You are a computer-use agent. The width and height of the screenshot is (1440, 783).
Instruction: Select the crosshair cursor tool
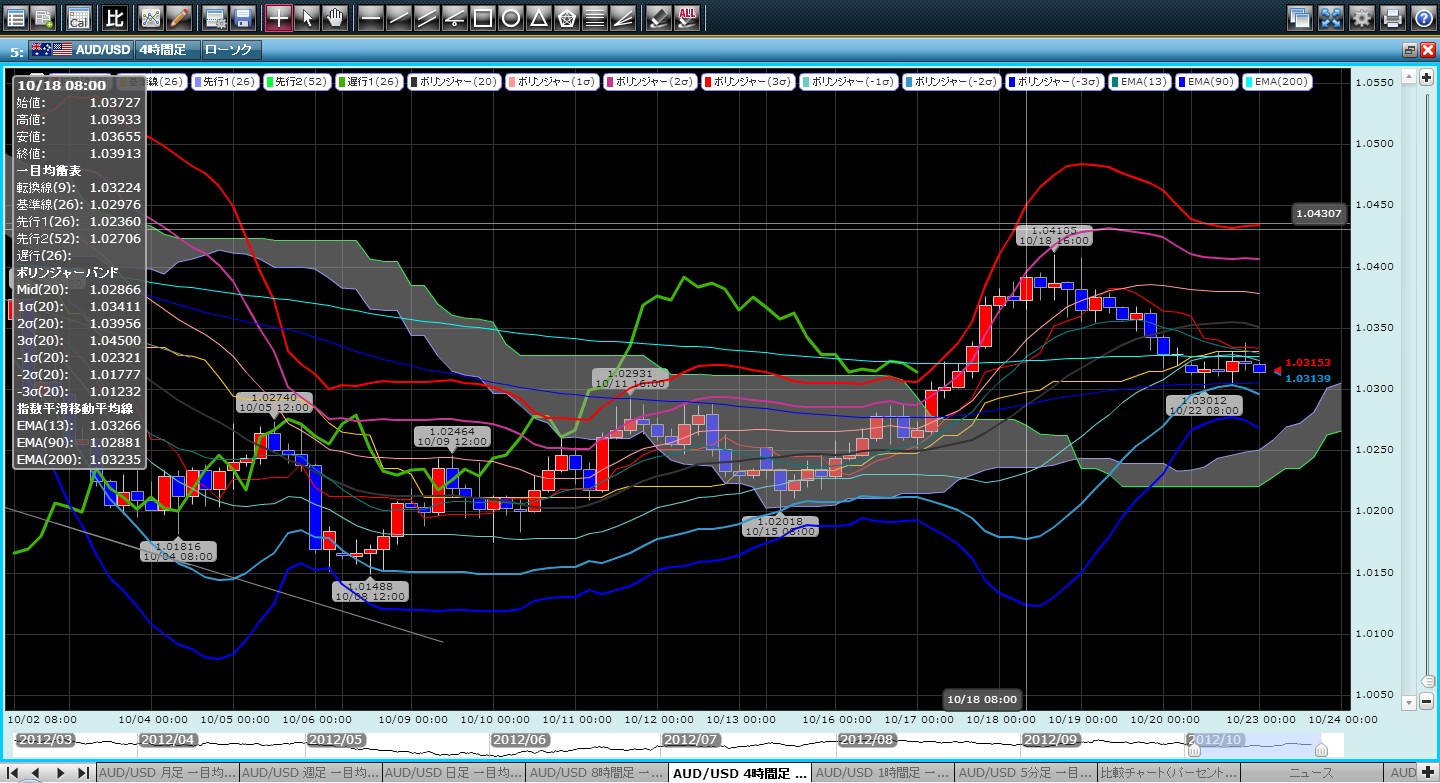[x=279, y=17]
